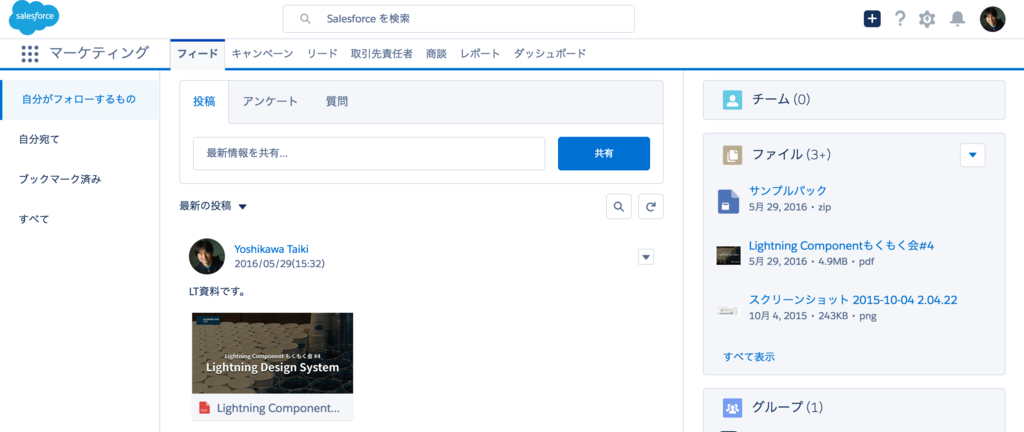The height and width of the screenshot is (432, 1024).
Task: Click the グループ (1) panel heading
Action: [788, 408]
